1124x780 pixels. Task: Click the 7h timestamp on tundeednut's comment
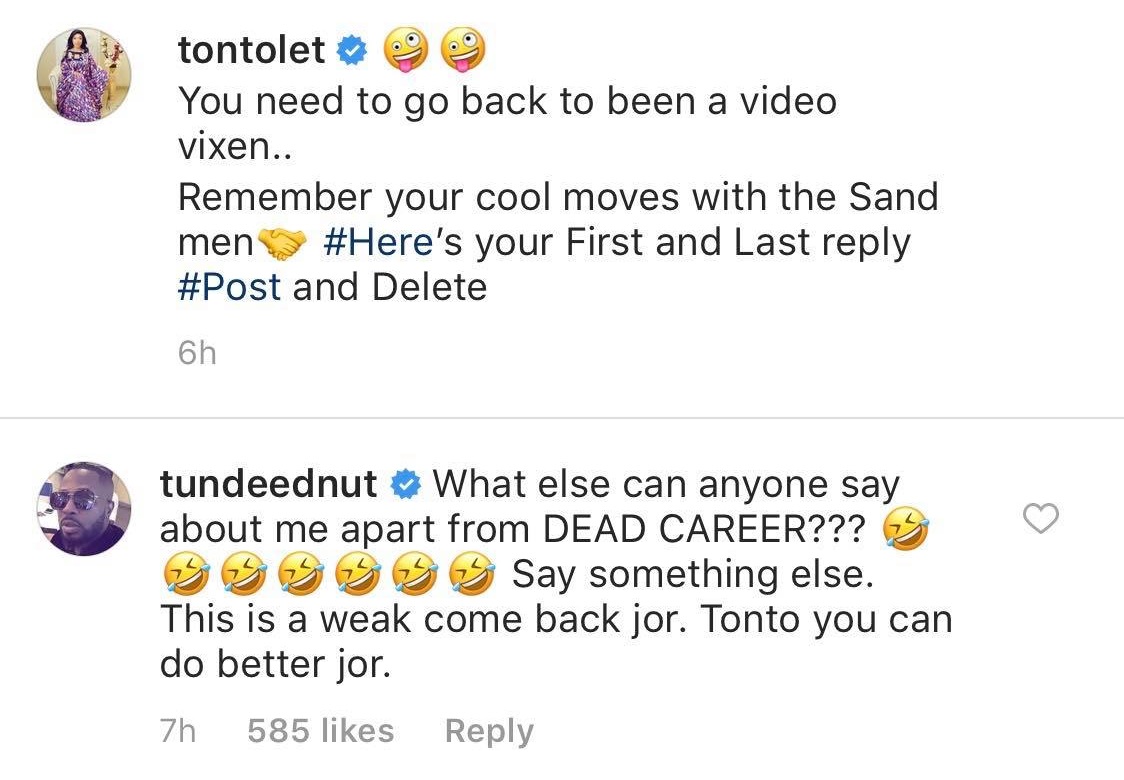(178, 731)
